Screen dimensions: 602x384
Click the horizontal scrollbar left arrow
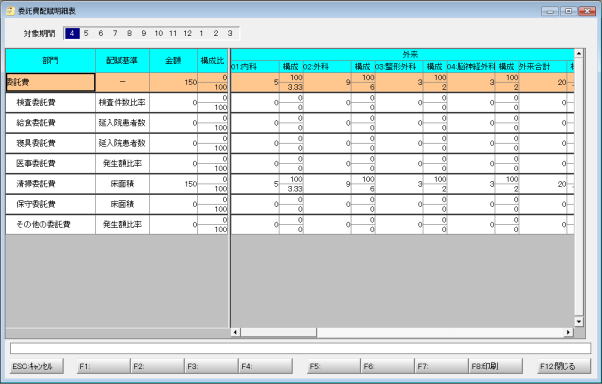[235, 332]
